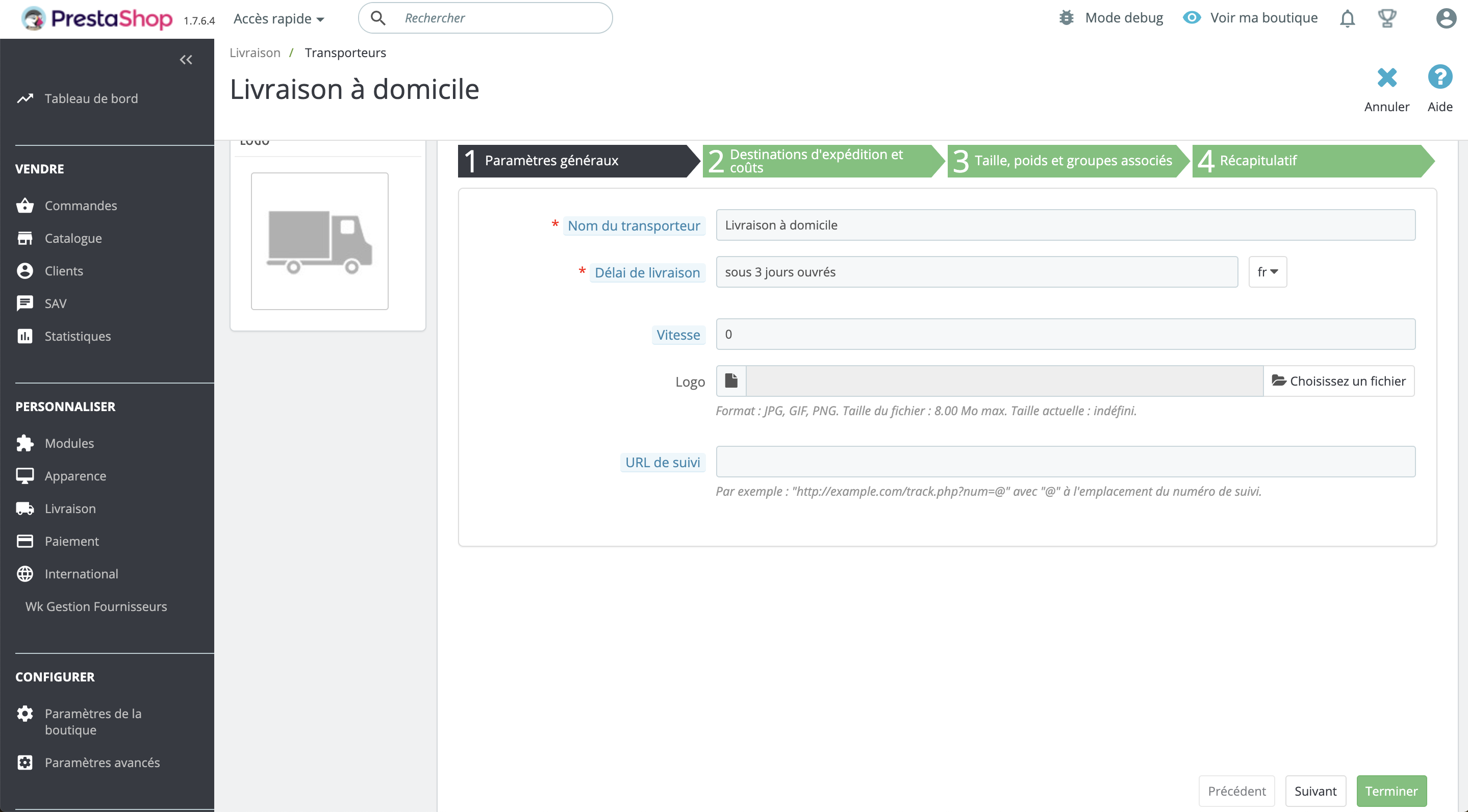Viewport: 1468px width, 812px height.
Task: Click the notifications bell icon
Action: pos(1347,18)
